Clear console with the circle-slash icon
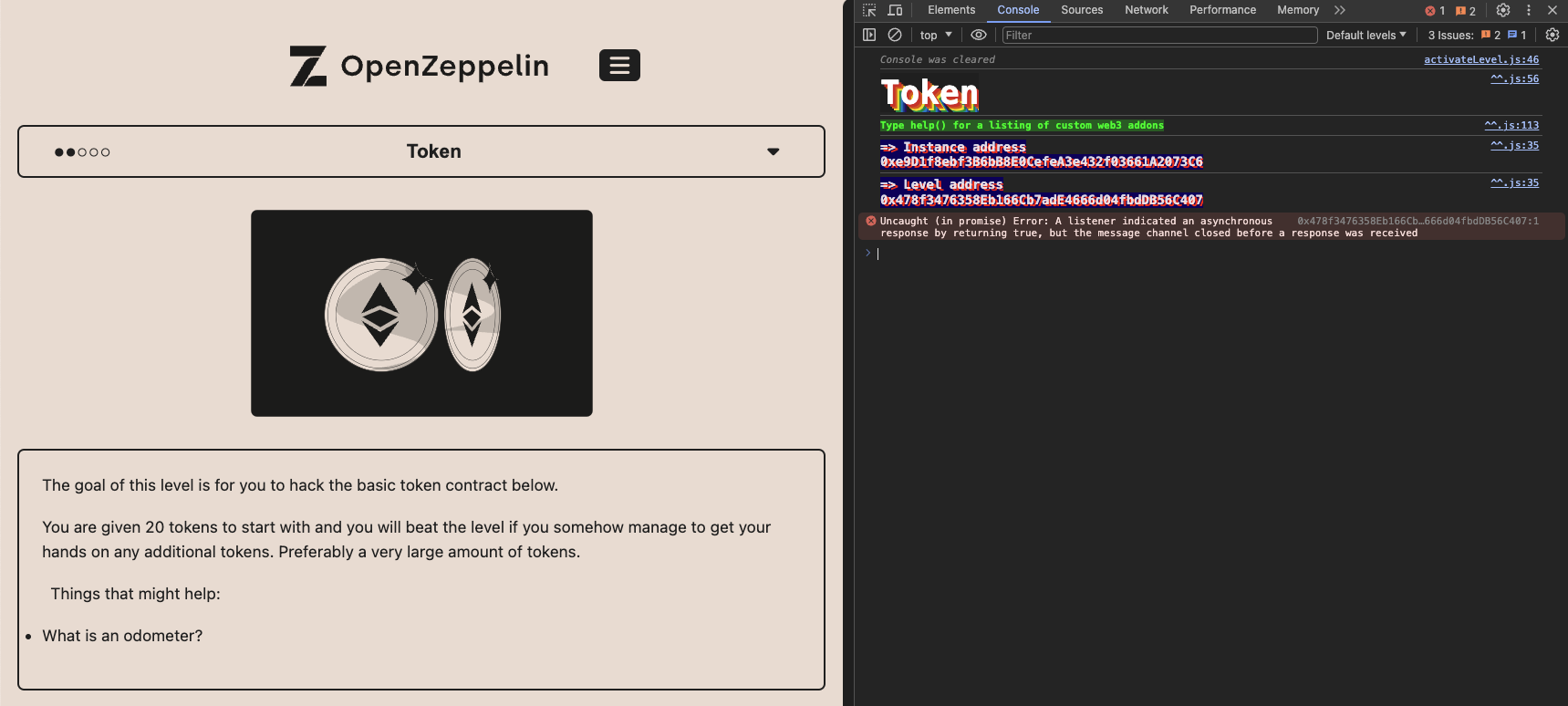The height and width of the screenshot is (706, 1568). pos(895,35)
